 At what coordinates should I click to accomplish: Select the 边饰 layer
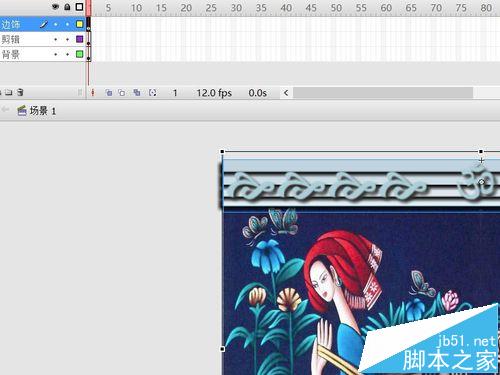43,24
